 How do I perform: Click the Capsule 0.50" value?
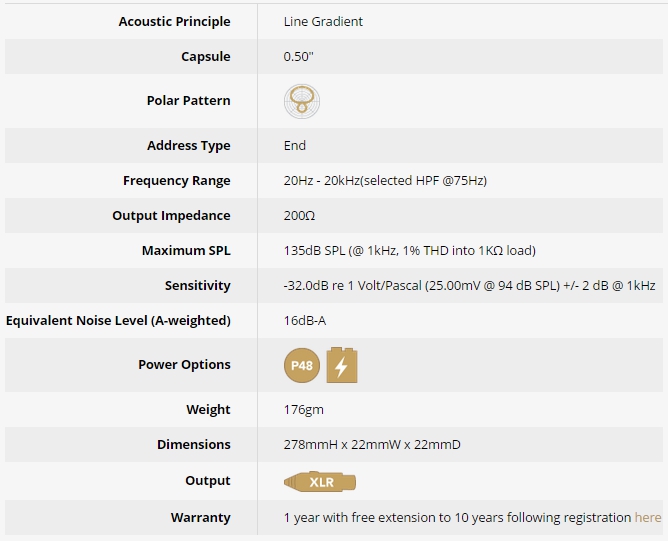[298, 56]
